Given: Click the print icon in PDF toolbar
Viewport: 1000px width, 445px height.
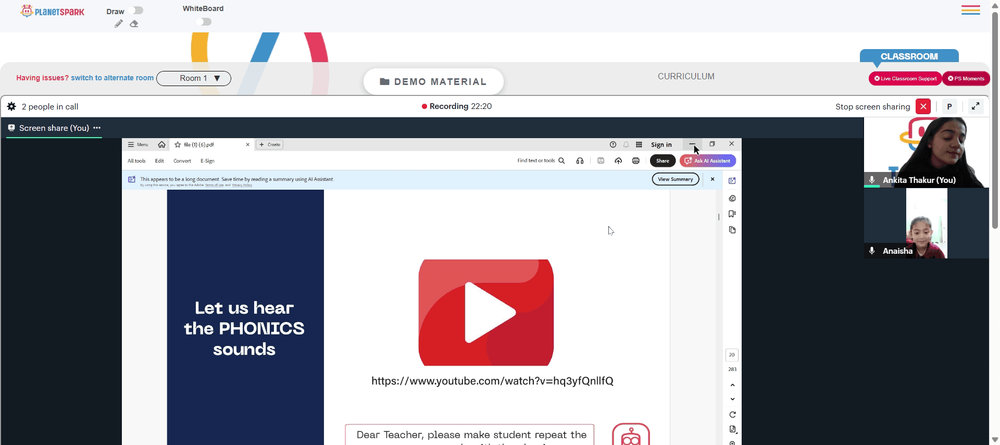Looking at the screenshot, I should click(x=636, y=161).
